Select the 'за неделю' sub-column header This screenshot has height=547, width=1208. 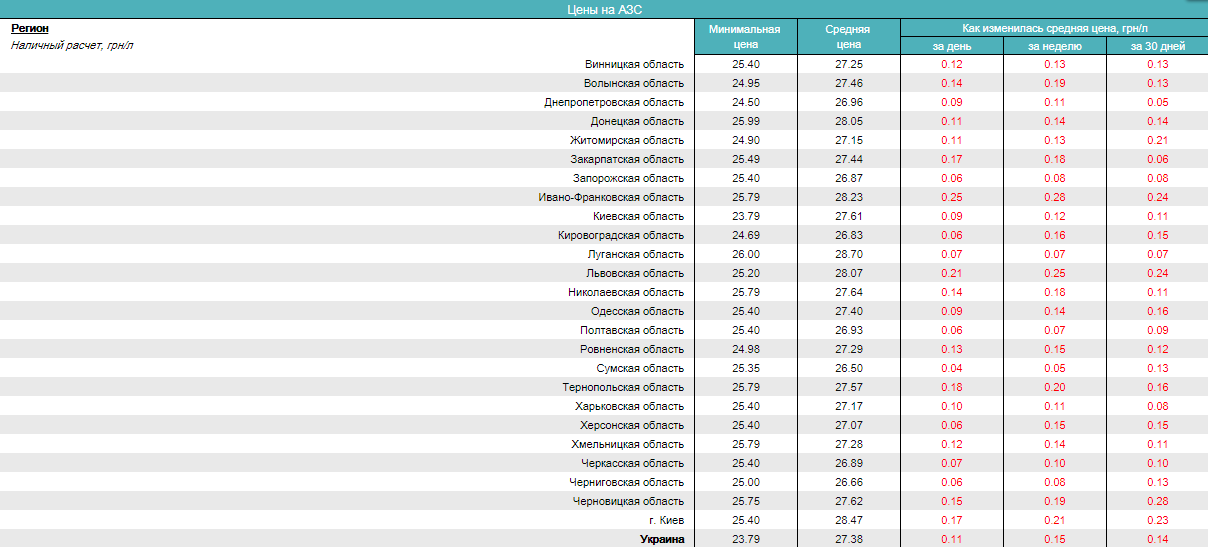pos(1054,46)
